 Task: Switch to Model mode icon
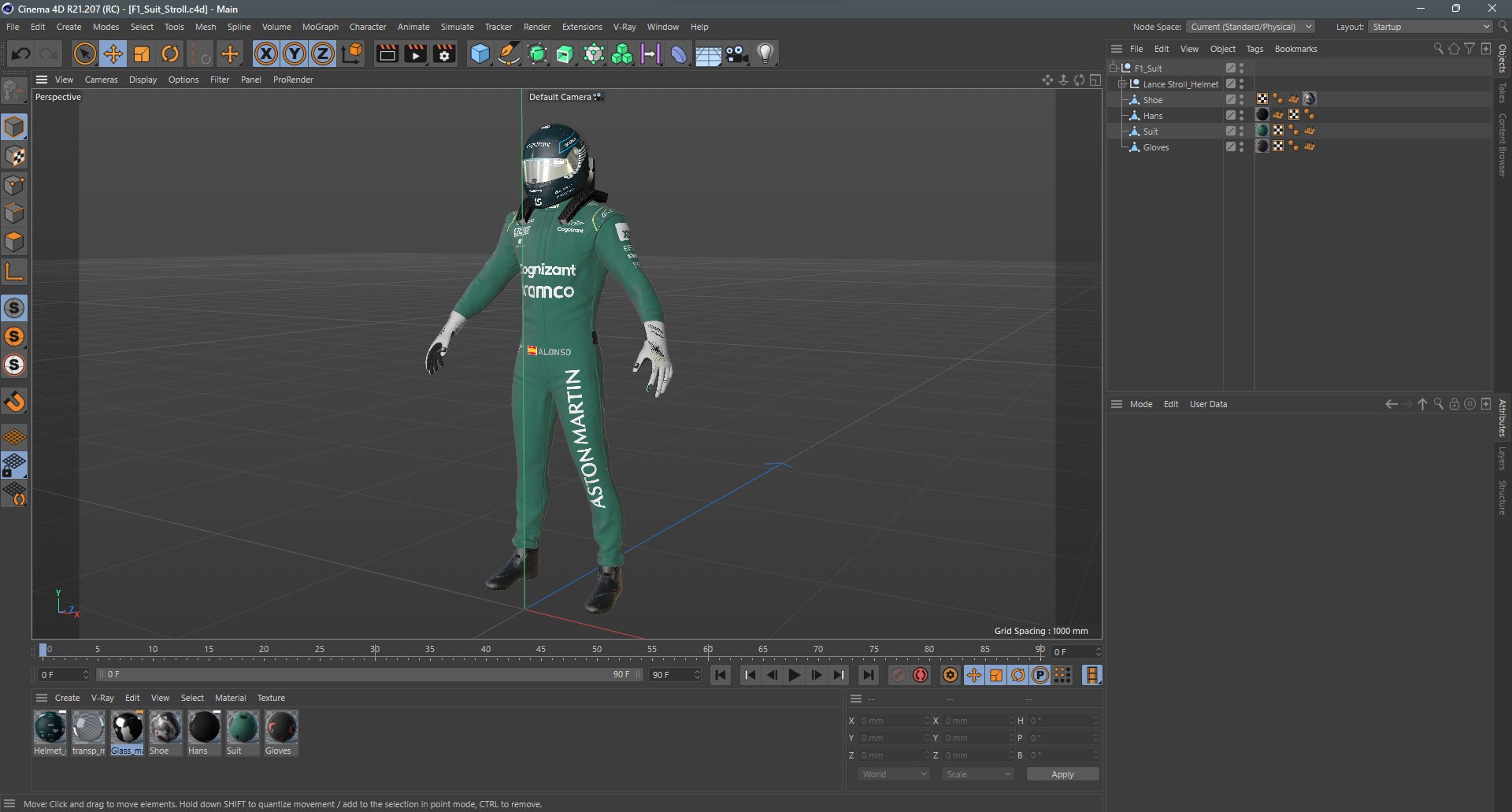coord(15,127)
